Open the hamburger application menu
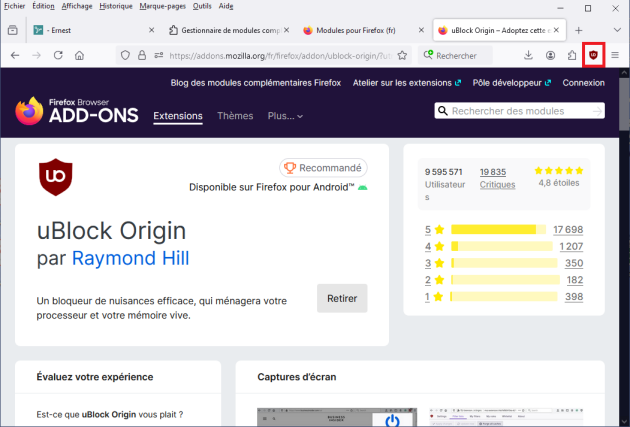 tap(615, 55)
